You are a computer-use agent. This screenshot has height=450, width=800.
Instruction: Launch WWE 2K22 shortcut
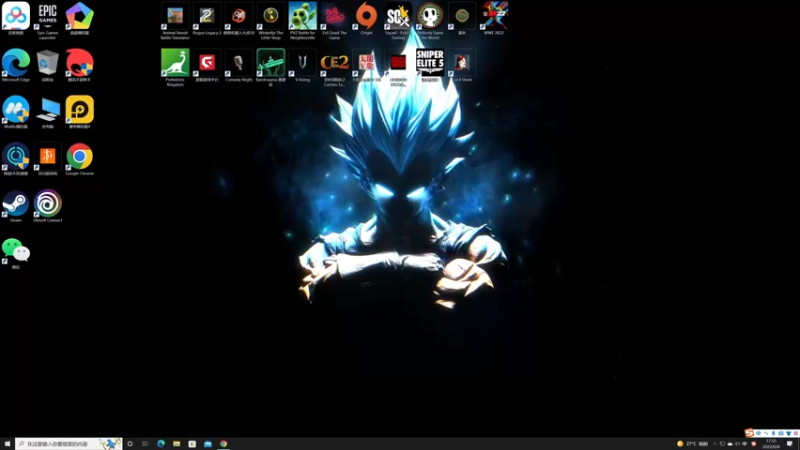click(x=494, y=18)
